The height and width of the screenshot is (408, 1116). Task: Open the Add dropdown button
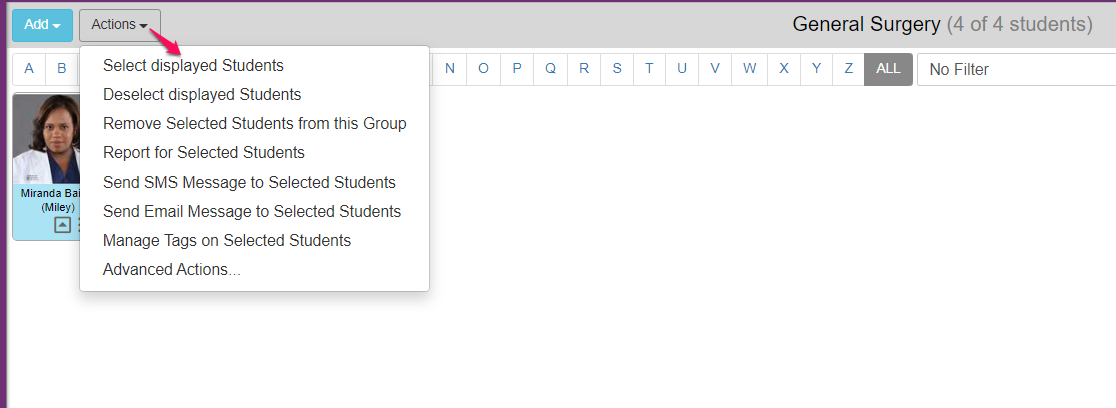tap(42, 25)
